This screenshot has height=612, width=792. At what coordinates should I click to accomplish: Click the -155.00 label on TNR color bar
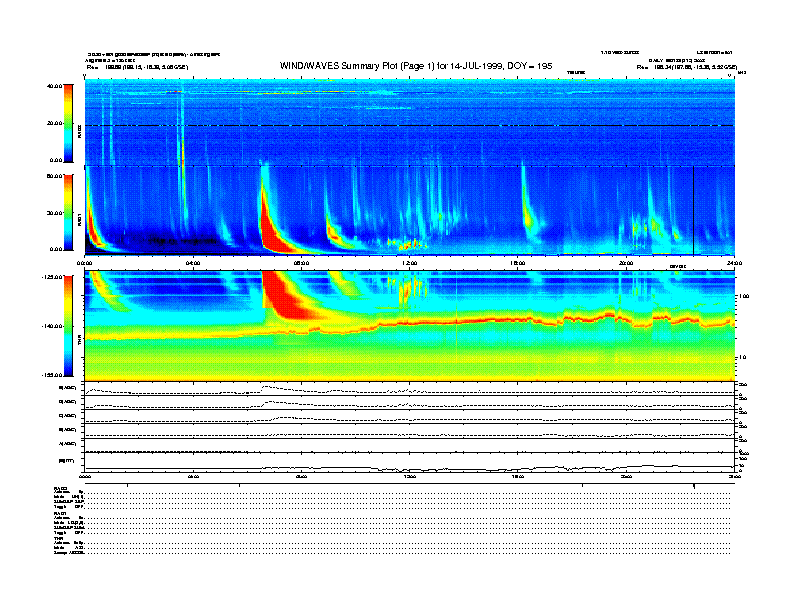pyautogui.click(x=53, y=375)
